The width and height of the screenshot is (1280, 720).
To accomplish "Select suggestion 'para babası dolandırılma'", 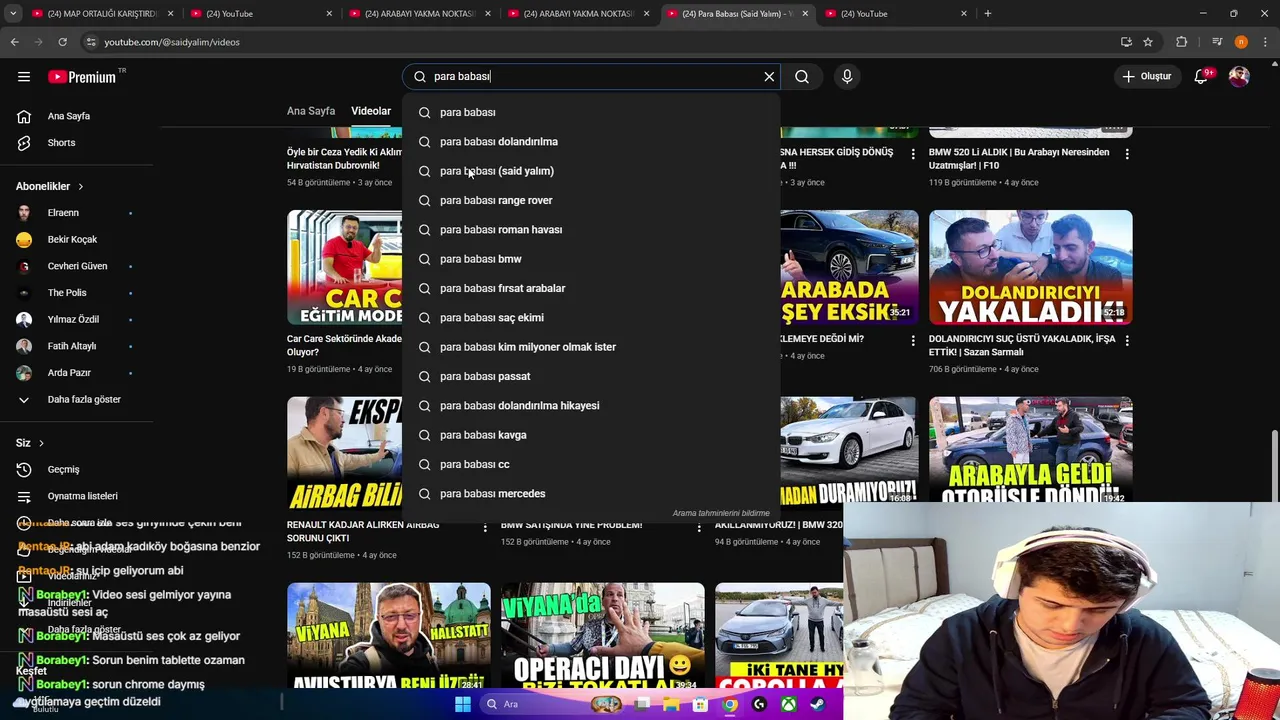I will (x=590, y=142).
